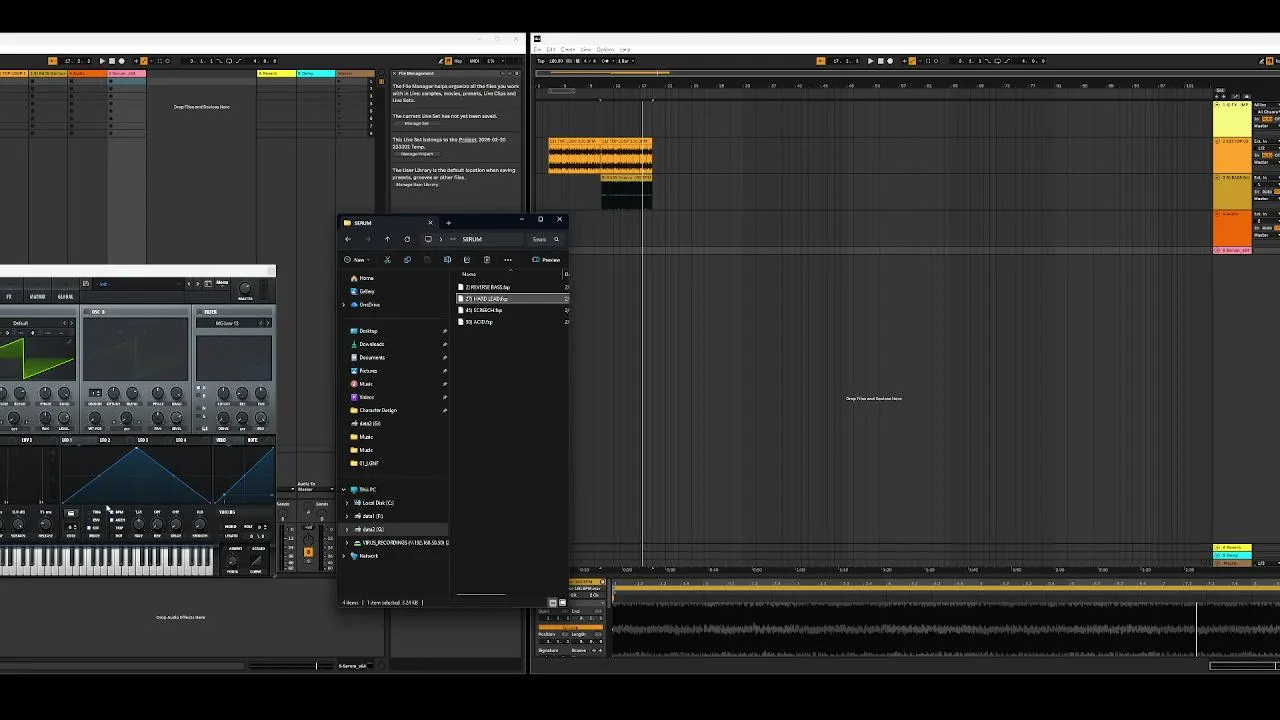The image size is (1280, 720).
Task: Click the SERUM address bar path
Action: [x=472, y=239]
